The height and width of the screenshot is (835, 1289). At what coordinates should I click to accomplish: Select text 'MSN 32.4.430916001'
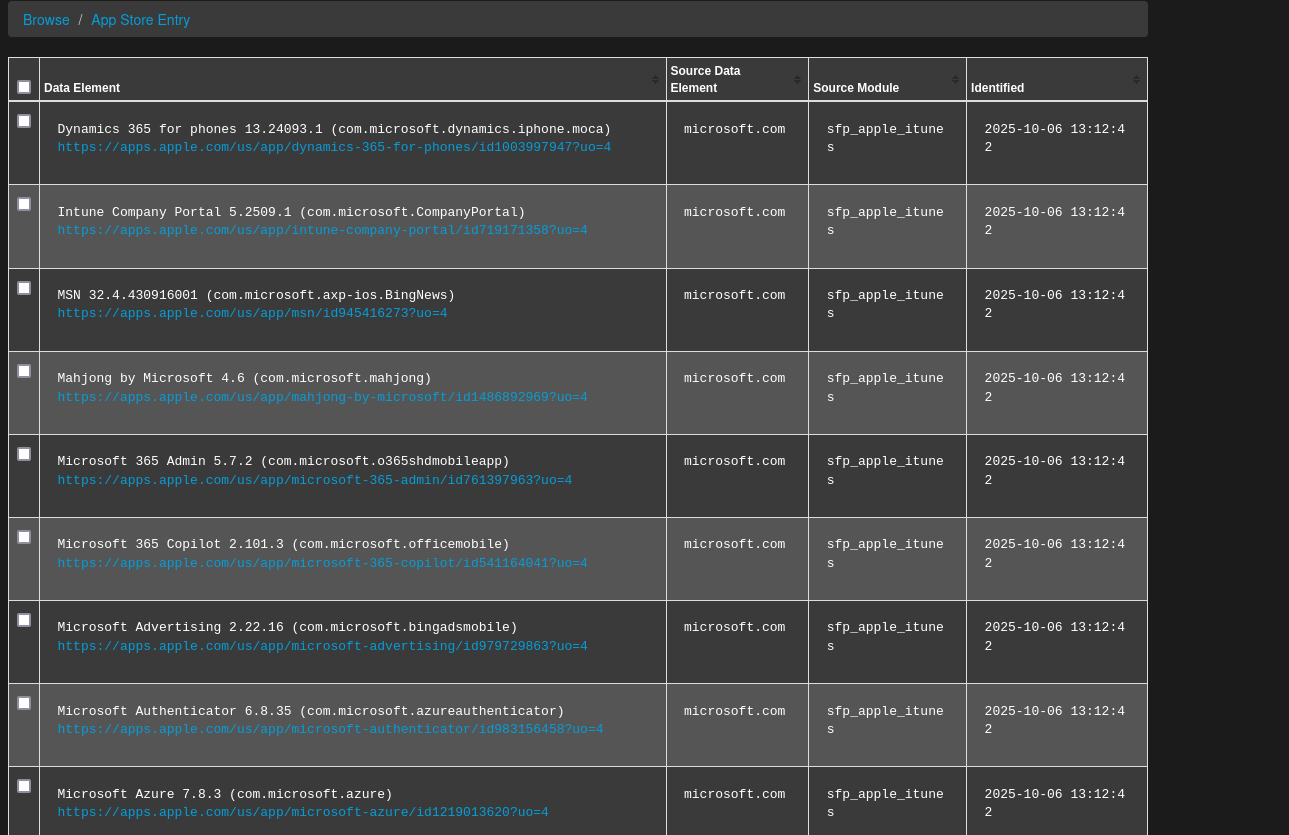pos(128,296)
